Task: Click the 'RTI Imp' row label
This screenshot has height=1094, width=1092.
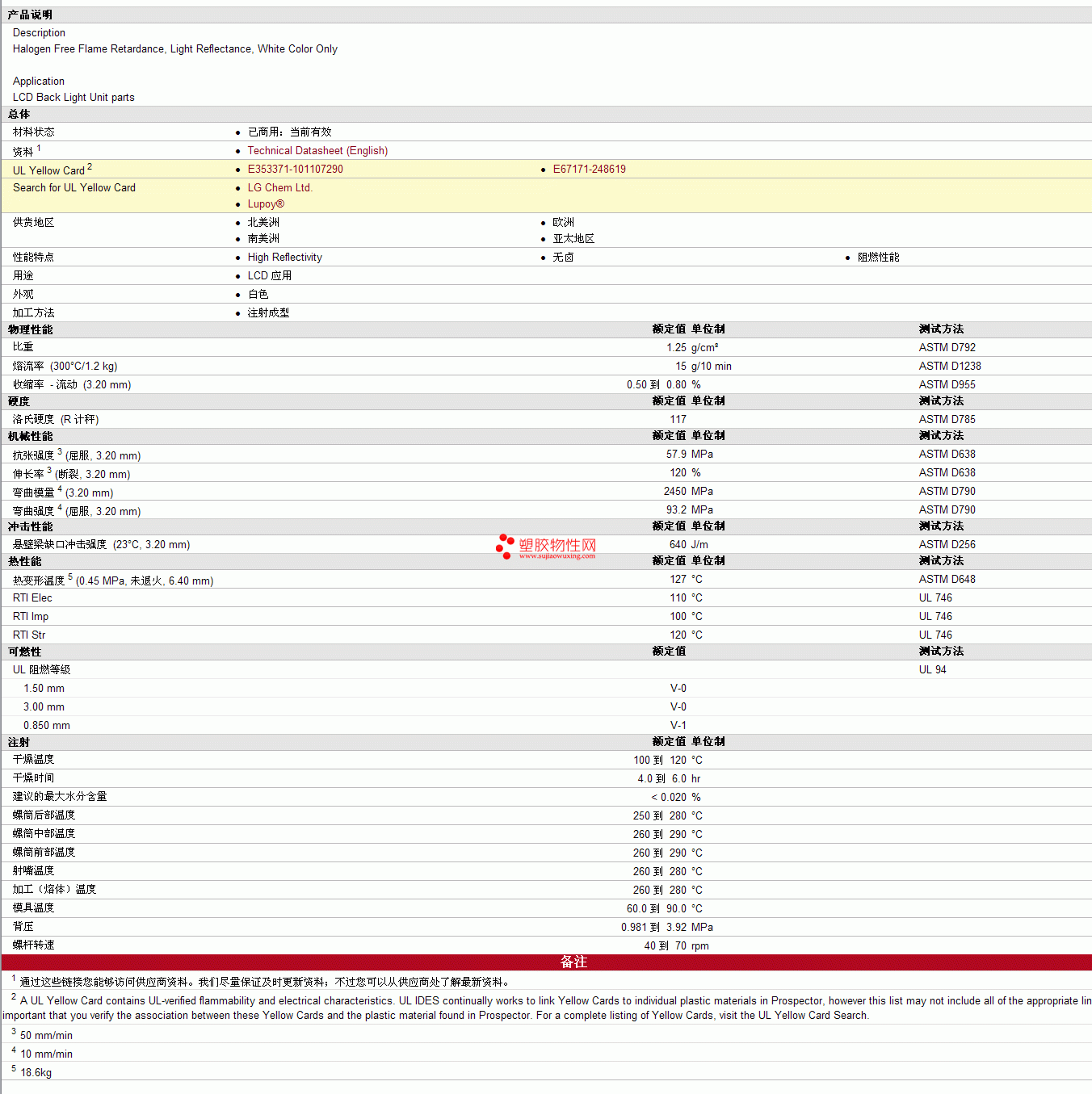Action: [x=31, y=616]
